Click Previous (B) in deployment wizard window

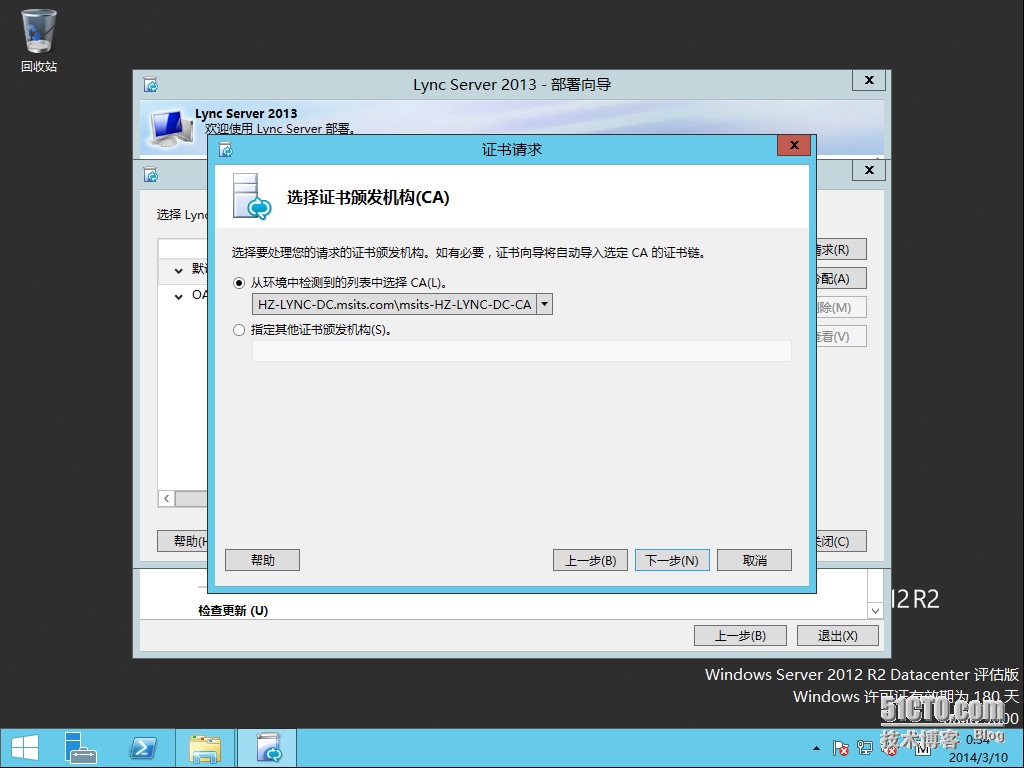(x=740, y=635)
